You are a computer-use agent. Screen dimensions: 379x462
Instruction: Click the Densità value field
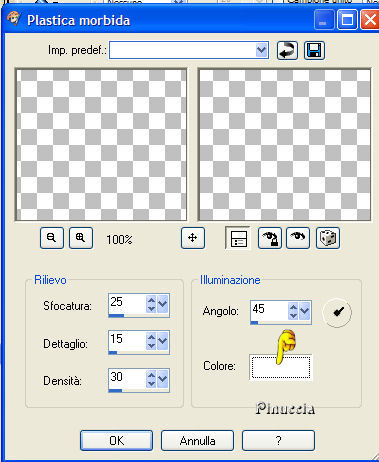point(127,378)
